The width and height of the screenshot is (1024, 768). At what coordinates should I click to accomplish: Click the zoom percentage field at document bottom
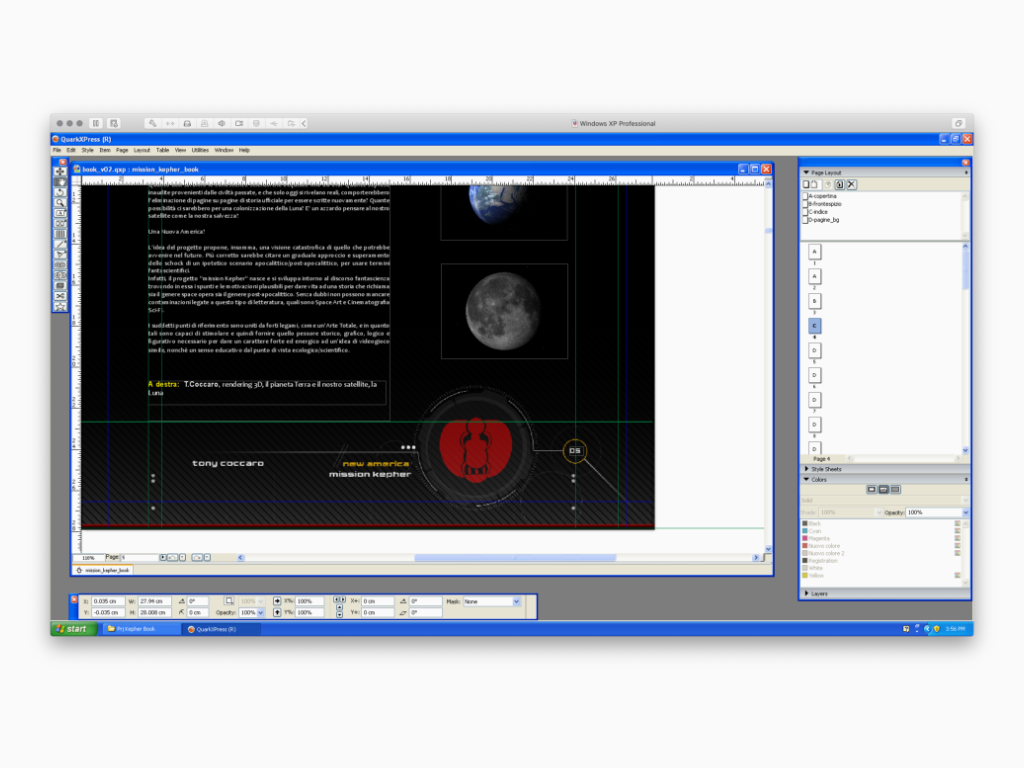click(88, 558)
